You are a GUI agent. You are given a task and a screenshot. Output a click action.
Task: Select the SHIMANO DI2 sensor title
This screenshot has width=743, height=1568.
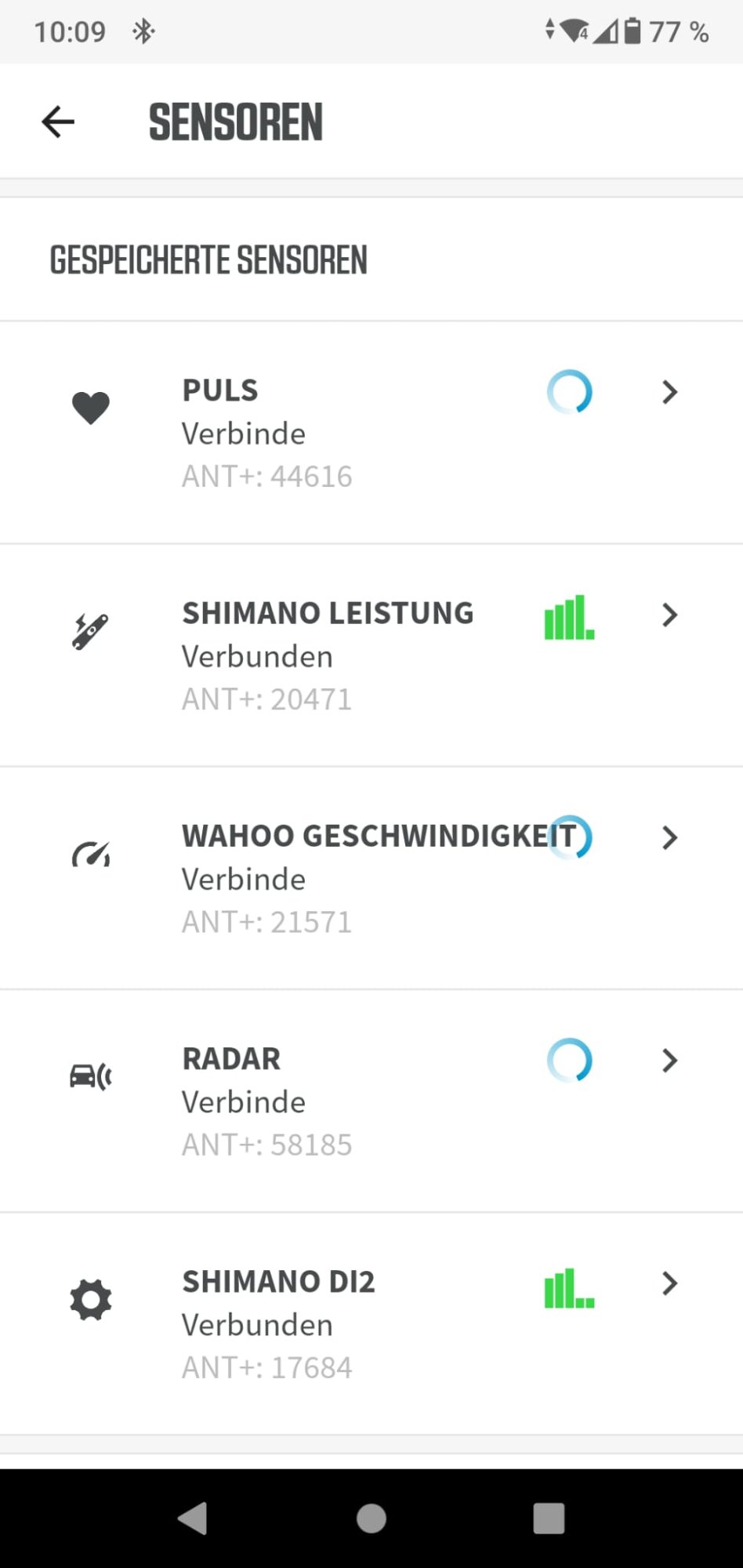pyautogui.click(x=278, y=1282)
